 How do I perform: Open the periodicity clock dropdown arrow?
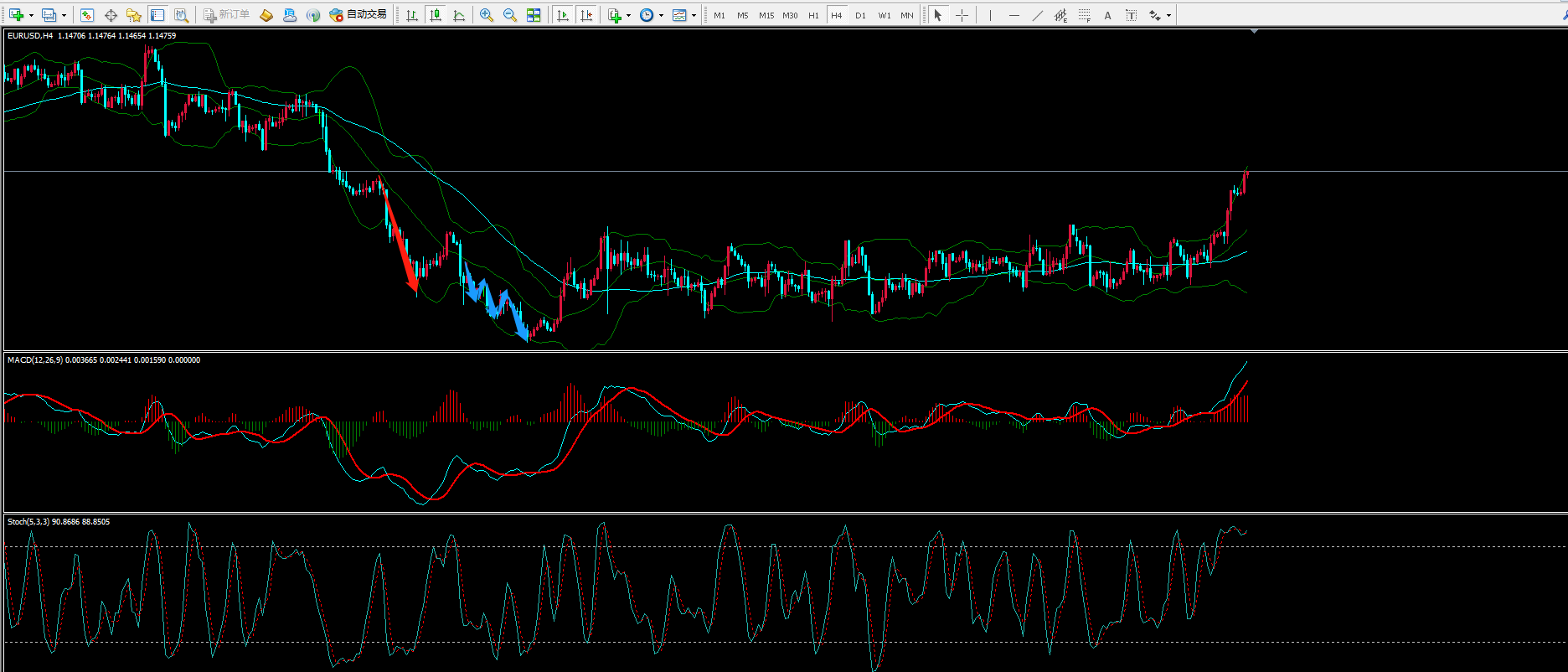661,15
